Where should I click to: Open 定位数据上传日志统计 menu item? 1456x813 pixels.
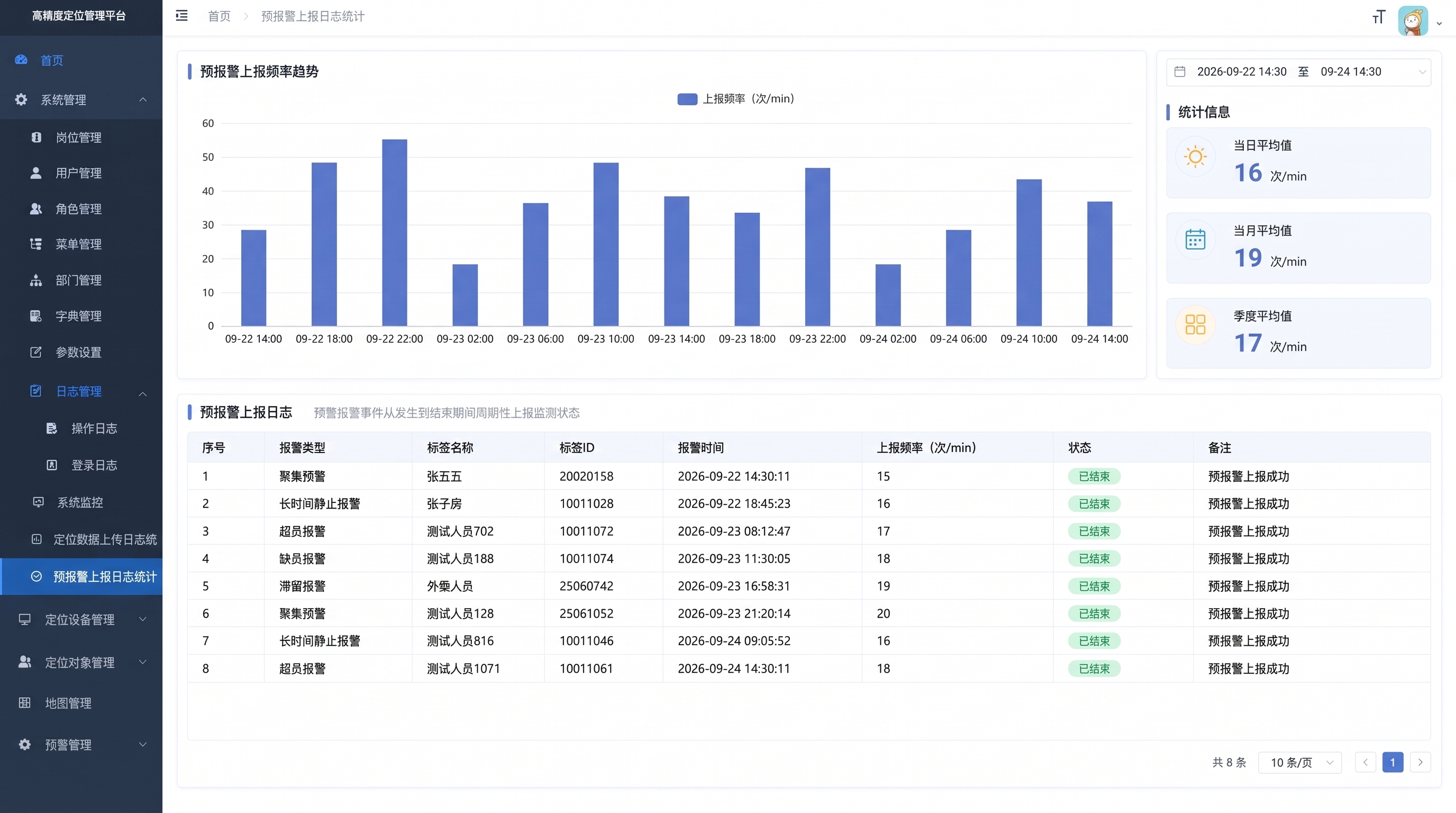[81, 539]
